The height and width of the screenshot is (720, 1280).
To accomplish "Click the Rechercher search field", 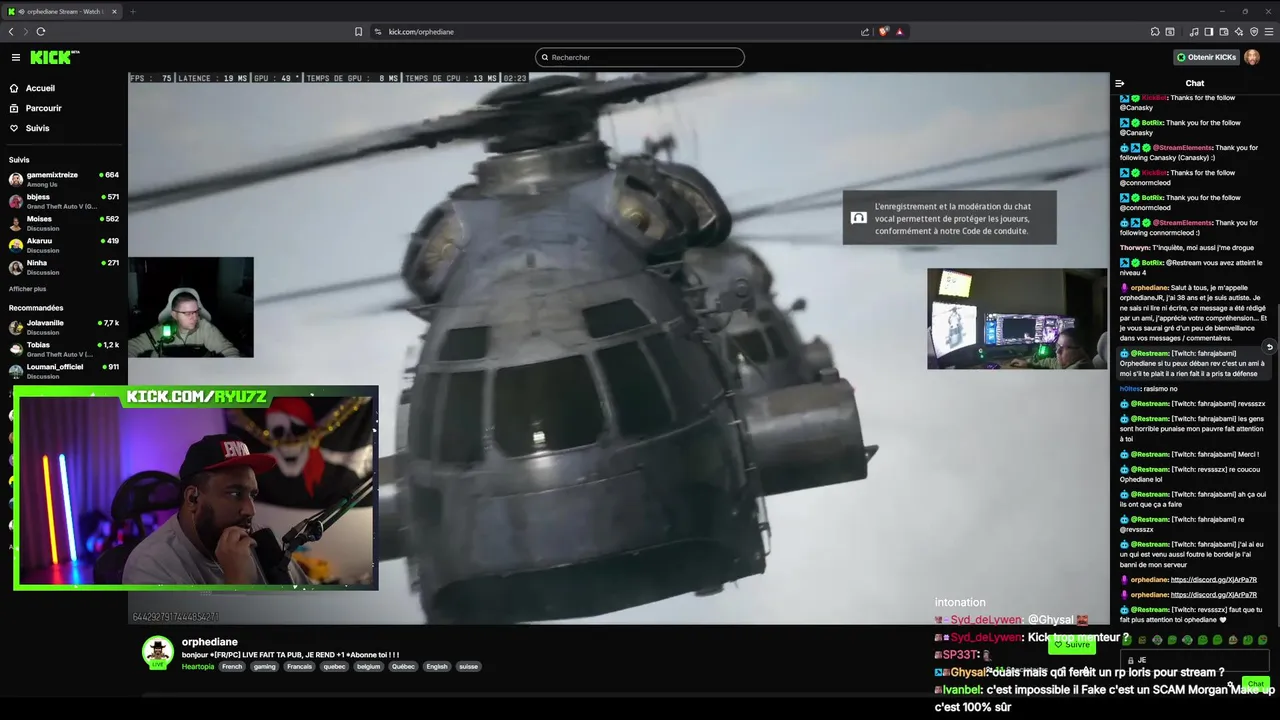I will 640,57.
